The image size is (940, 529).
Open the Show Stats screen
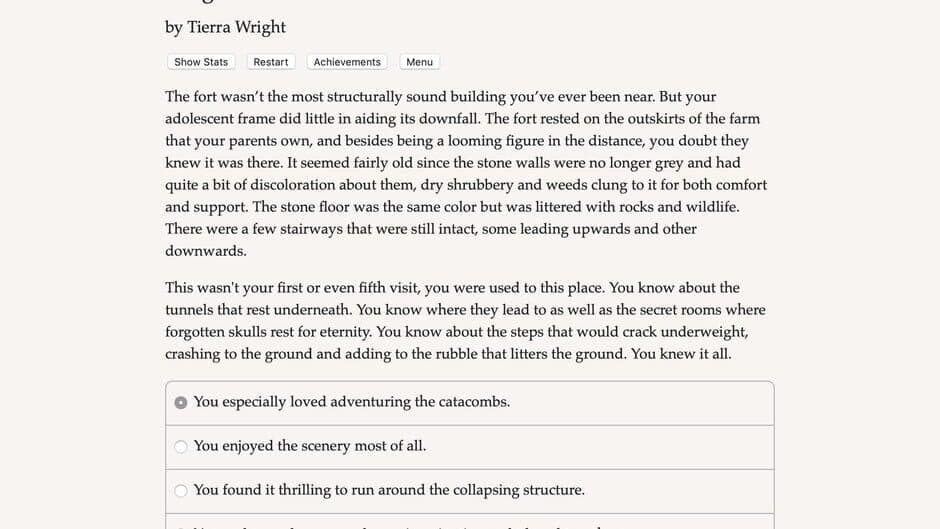[x=201, y=62]
